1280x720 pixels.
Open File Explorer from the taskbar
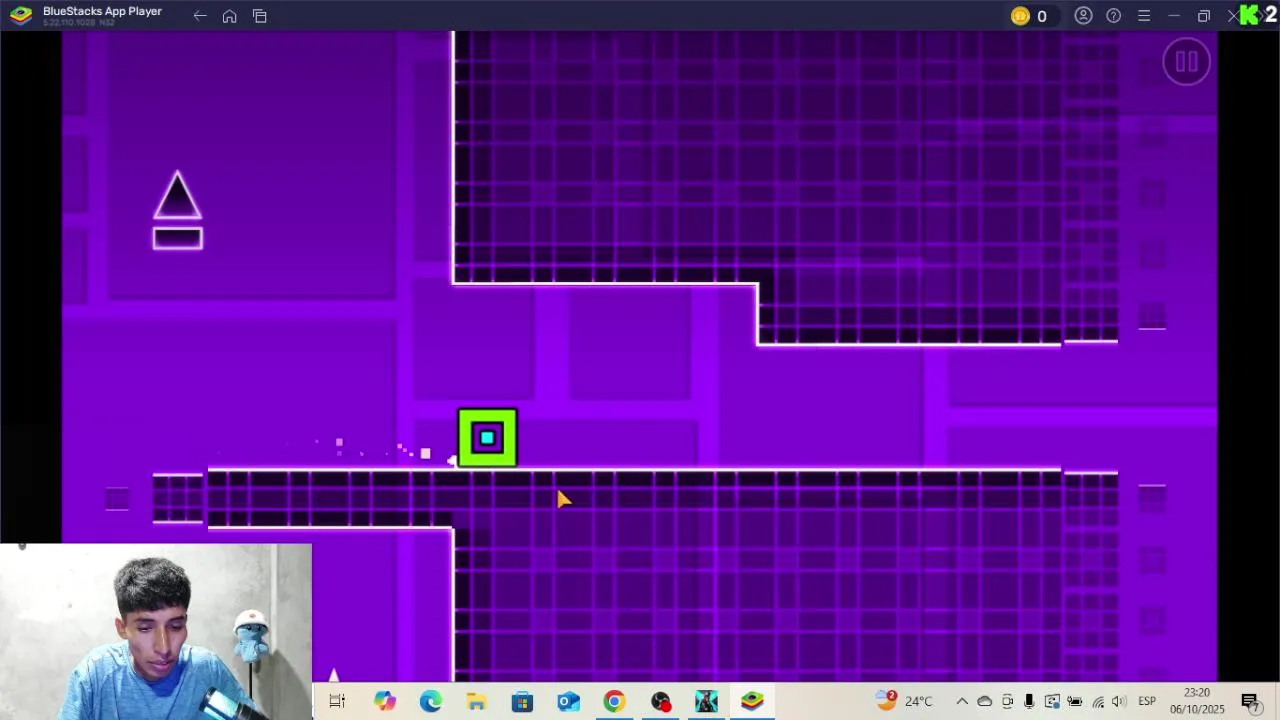[x=476, y=702]
